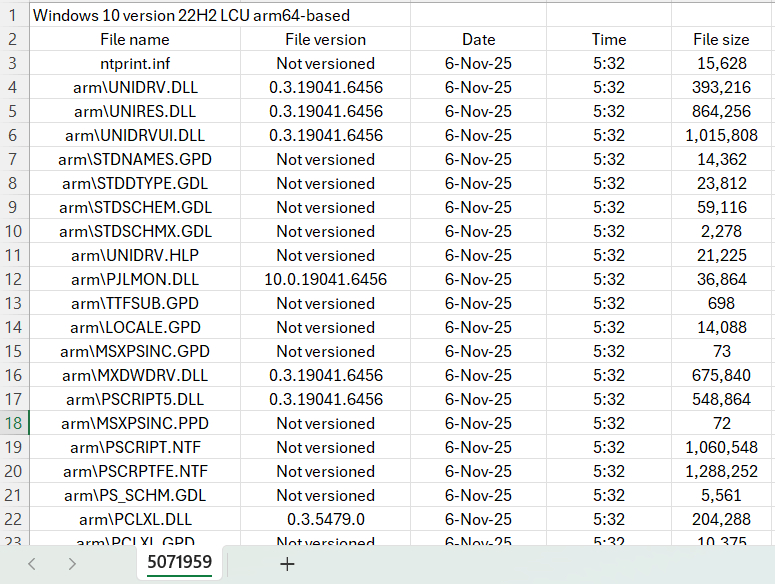Select cell 'arm\STDSCHEM.GDL'
The height and width of the screenshot is (584, 775).
tap(135, 207)
